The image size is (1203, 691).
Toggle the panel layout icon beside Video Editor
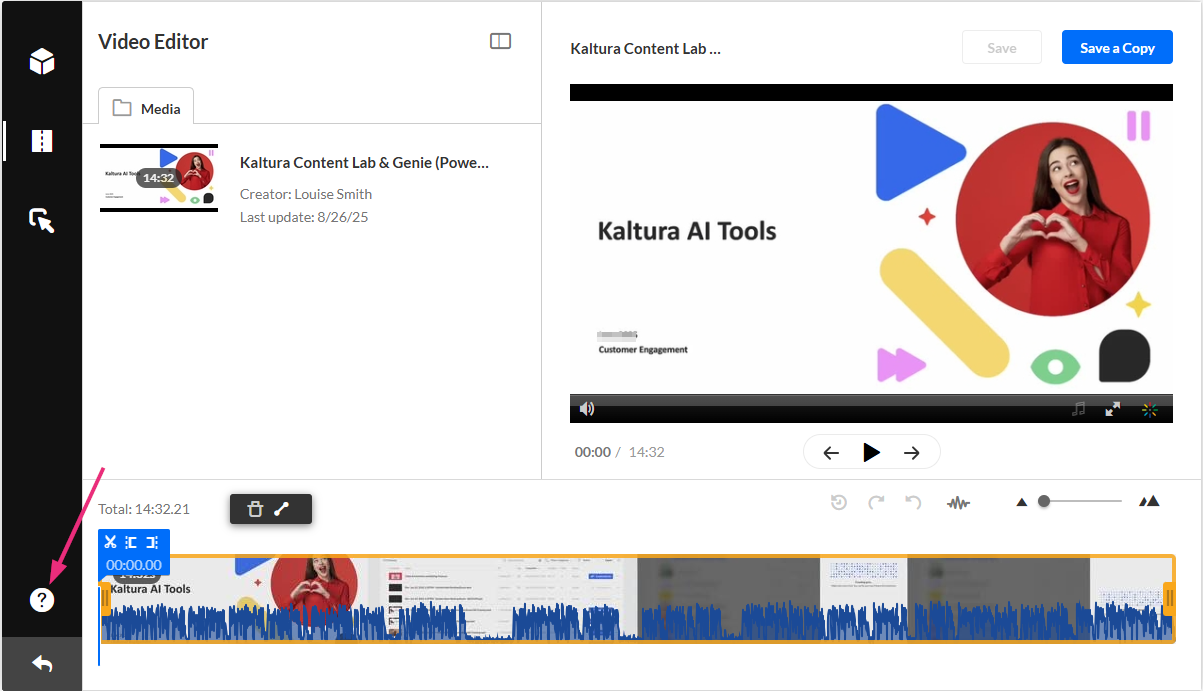[x=500, y=41]
